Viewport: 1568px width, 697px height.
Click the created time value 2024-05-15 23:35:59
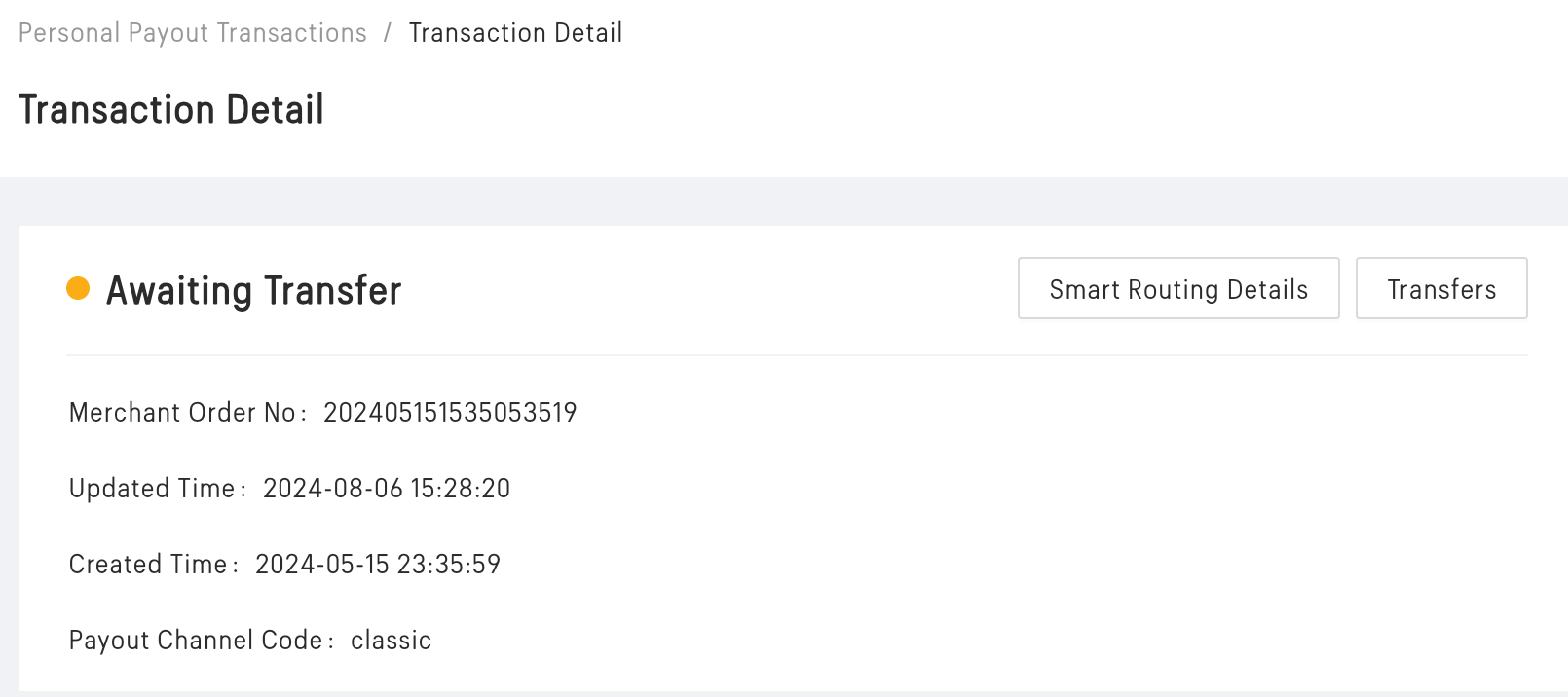pos(378,565)
